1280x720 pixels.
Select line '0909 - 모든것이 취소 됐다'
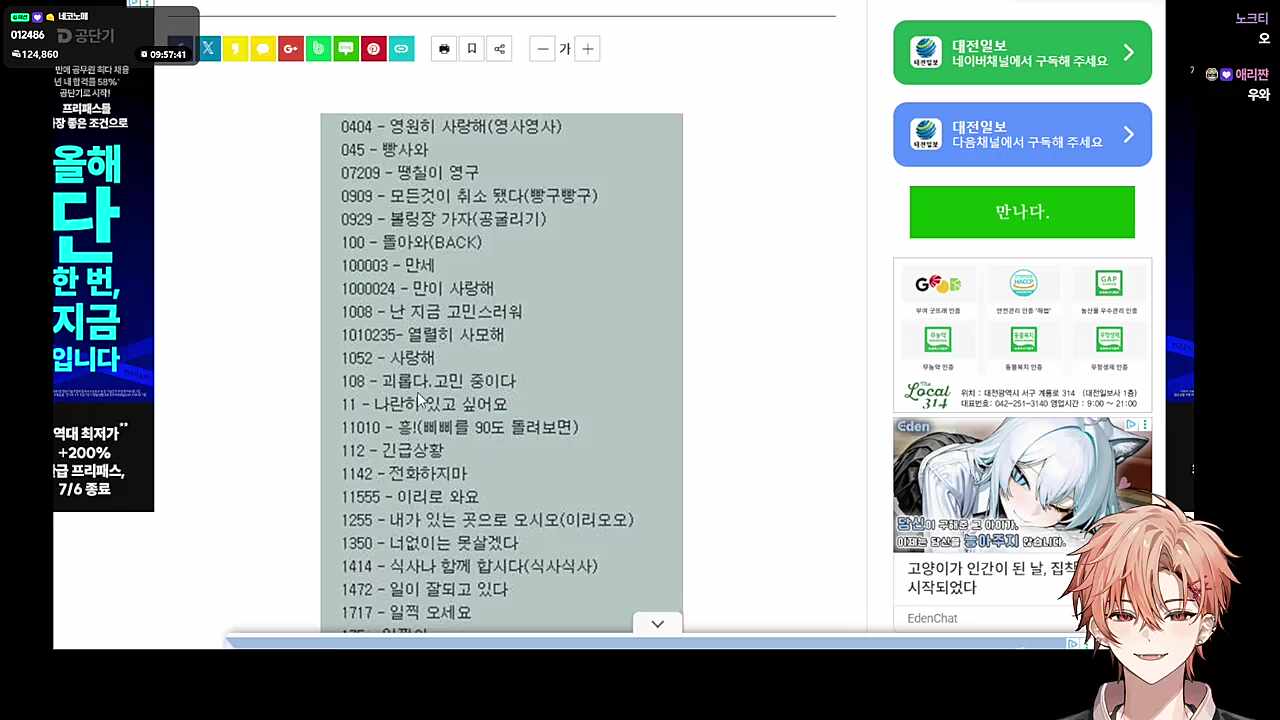point(469,196)
